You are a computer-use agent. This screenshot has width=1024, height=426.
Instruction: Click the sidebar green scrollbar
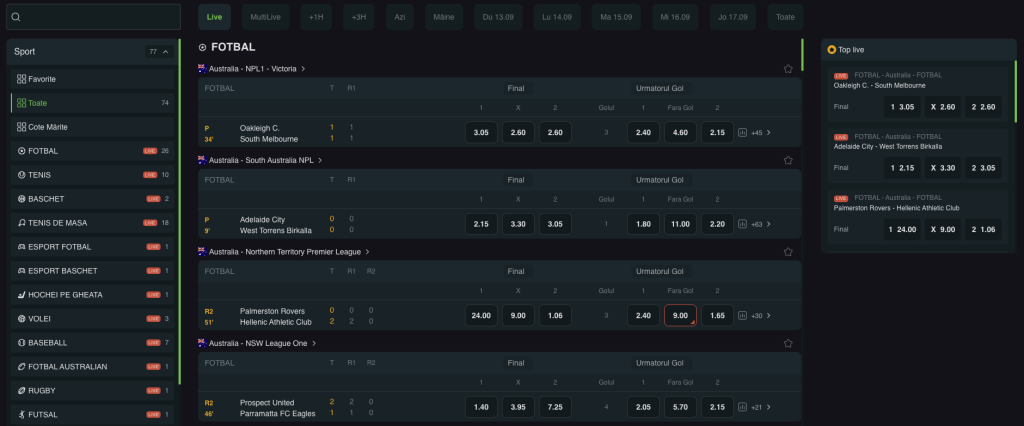click(x=179, y=212)
